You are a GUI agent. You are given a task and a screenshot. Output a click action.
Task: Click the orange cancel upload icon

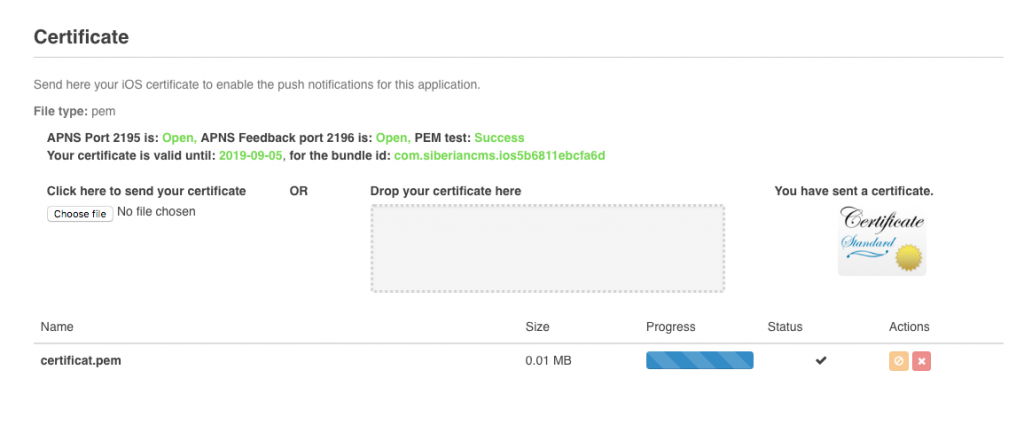tap(899, 361)
